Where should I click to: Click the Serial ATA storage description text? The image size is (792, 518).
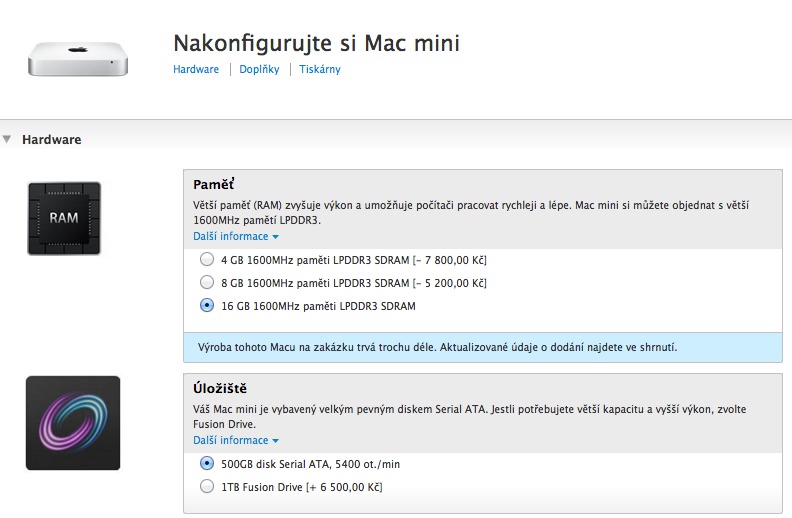470,417
